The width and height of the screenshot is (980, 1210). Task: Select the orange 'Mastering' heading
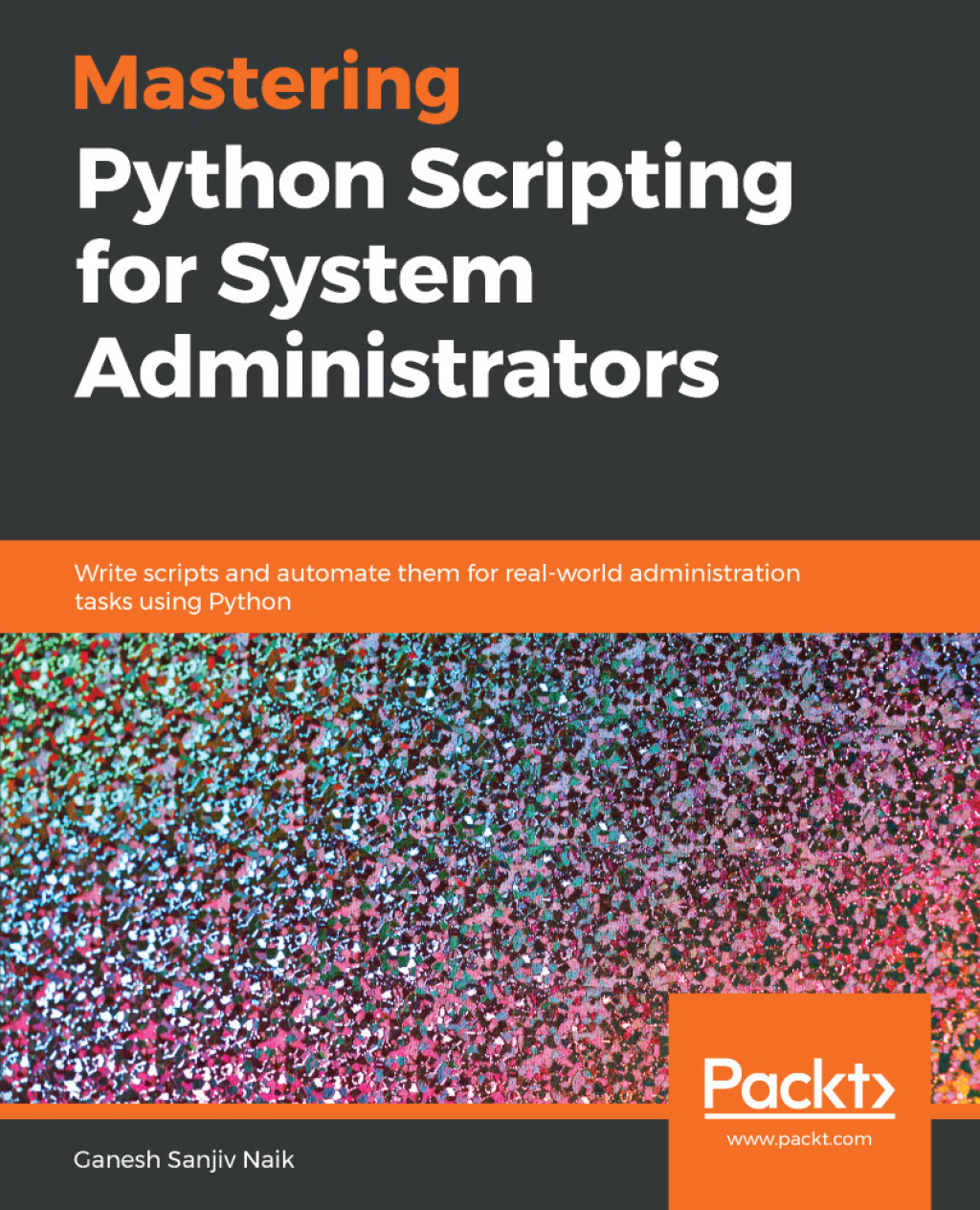(x=268, y=86)
